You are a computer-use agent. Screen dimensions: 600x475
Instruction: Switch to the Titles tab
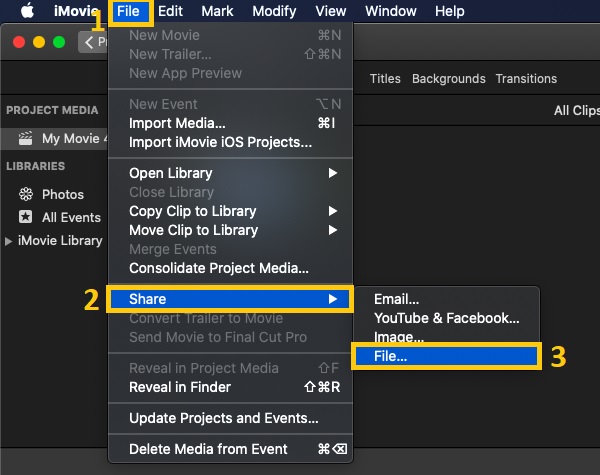(x=385, y=79)
